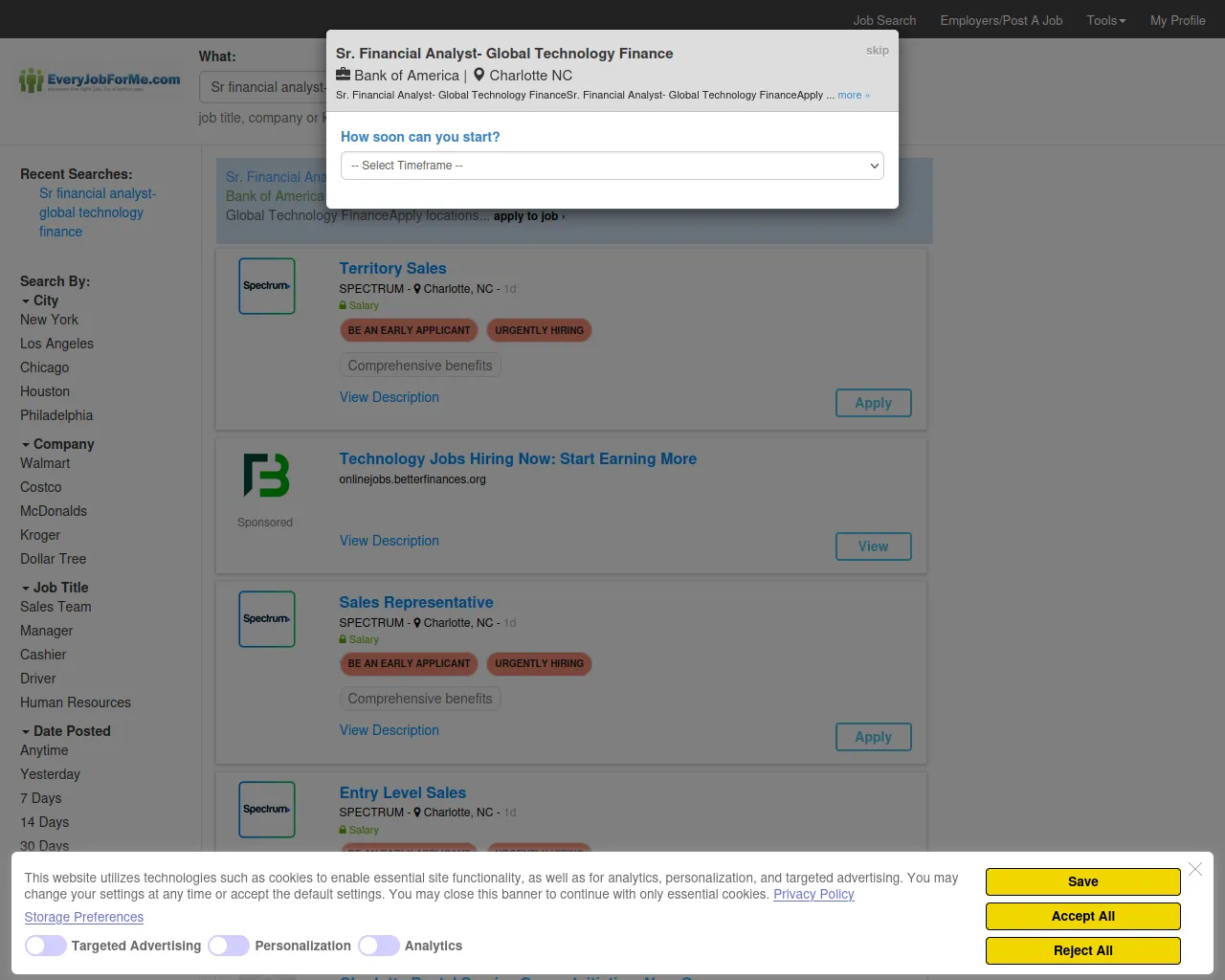This screenshot has height=980, width=1225.
Task: Click Spectrum logo on Territory Sales card
Action: (267, 286)
